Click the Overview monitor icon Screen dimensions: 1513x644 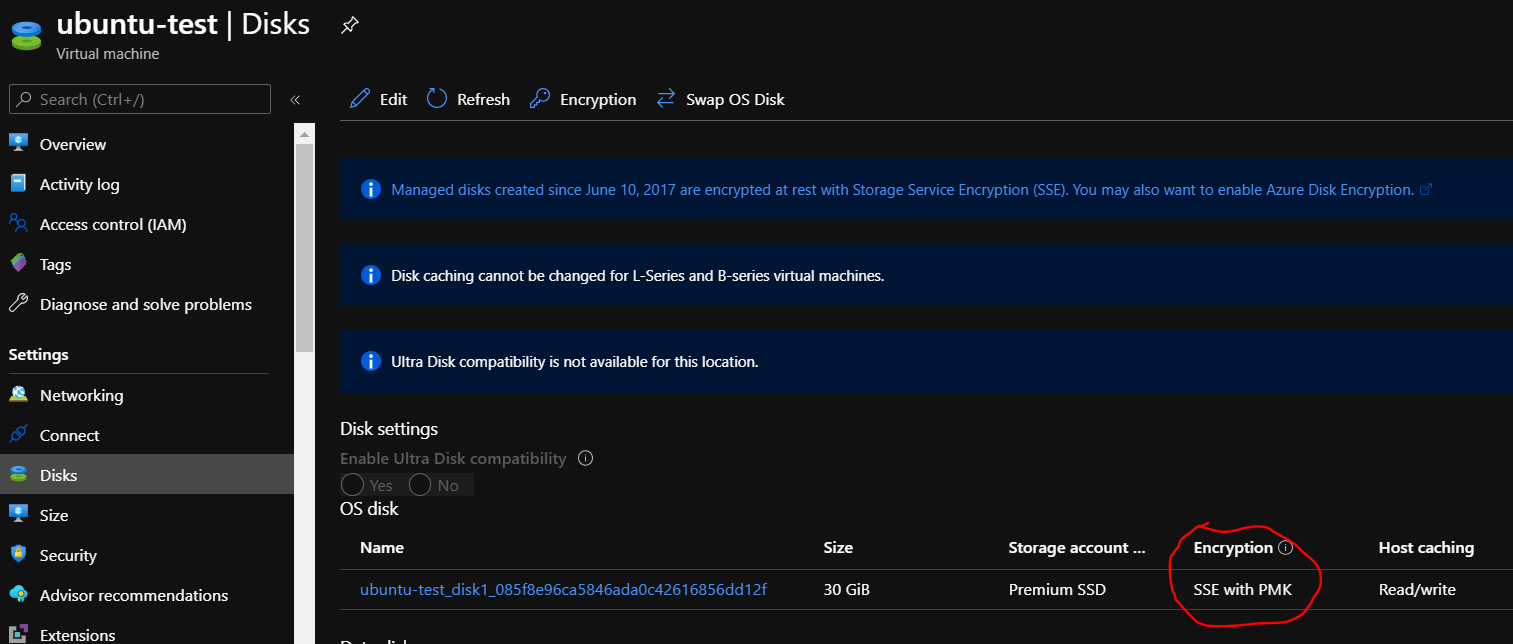pos(18,143)
